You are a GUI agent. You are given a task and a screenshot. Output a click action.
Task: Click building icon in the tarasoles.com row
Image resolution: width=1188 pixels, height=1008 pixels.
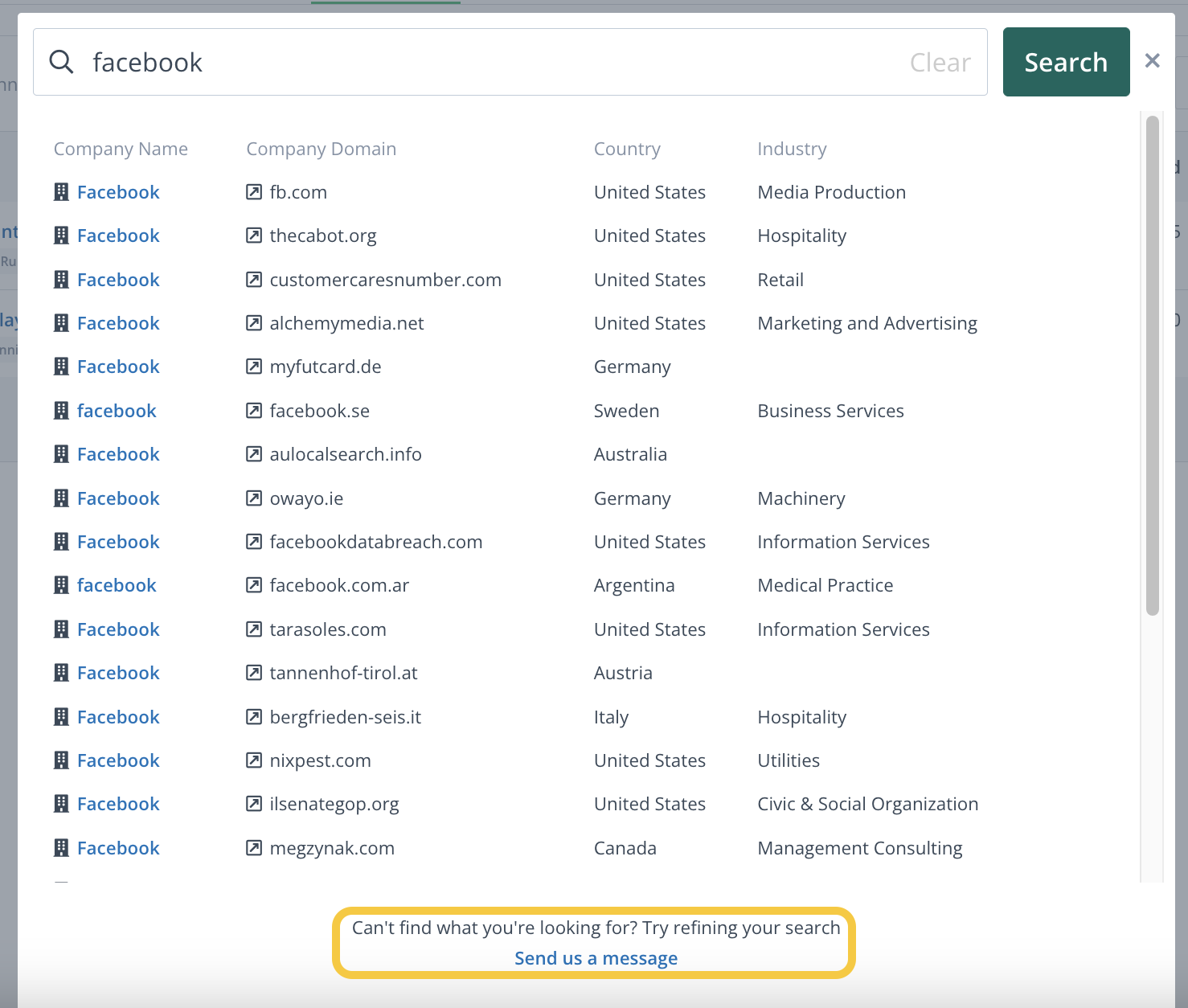pyautogui.click(x=61, y=629)
